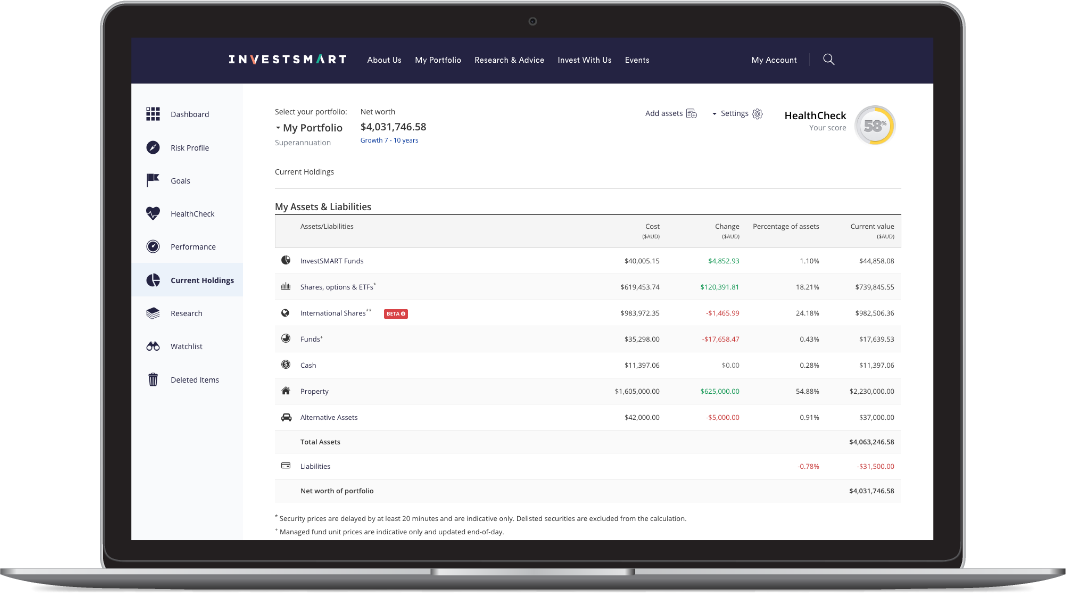This screenshot has height=593, width=1066.
Task: Click the Alternative Assets car icon
Action: [x=286, y=417]
